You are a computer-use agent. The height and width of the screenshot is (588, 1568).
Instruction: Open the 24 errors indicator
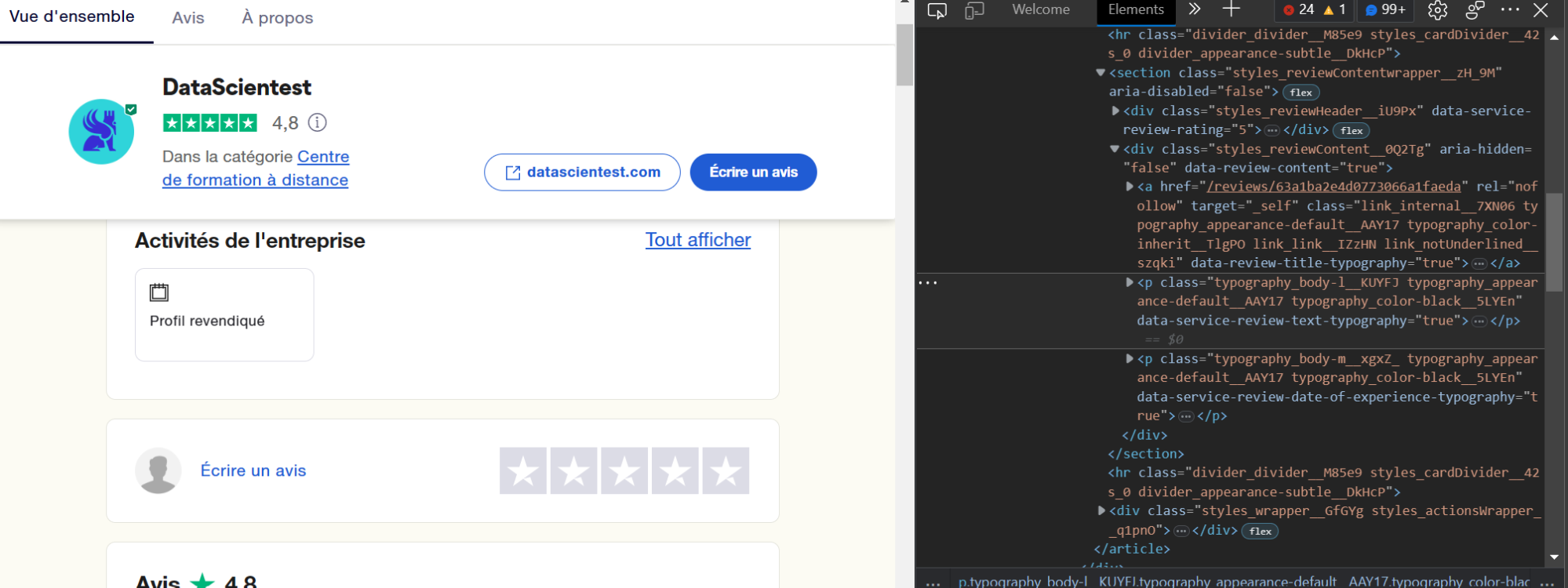1299,9
